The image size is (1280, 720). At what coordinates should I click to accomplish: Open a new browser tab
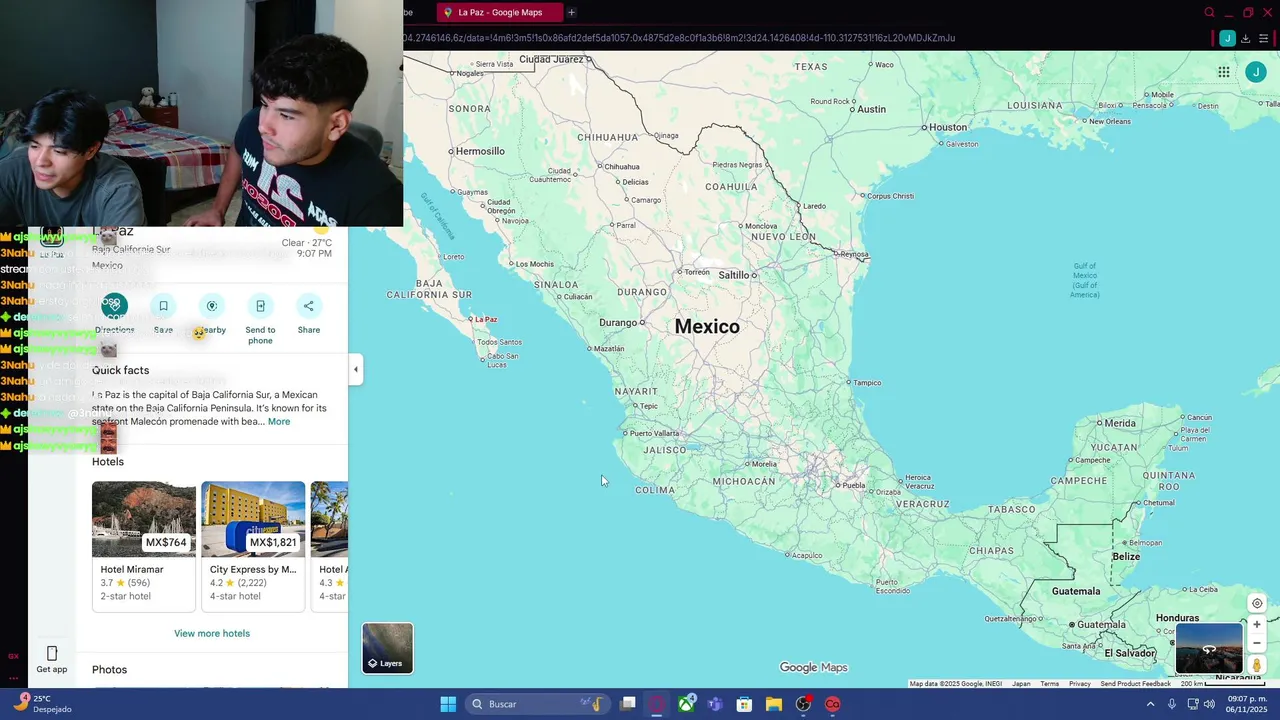(571, 12)
